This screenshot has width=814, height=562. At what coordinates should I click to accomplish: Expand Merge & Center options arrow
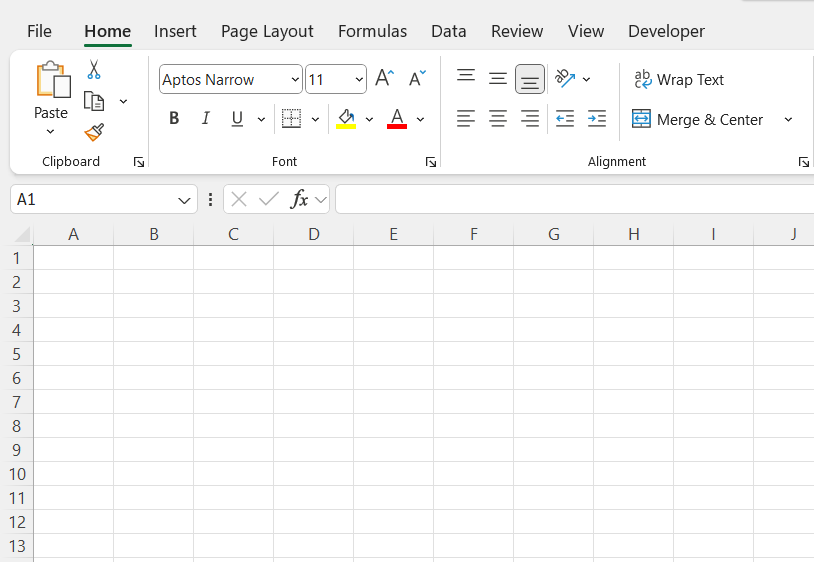click(788, 120)
